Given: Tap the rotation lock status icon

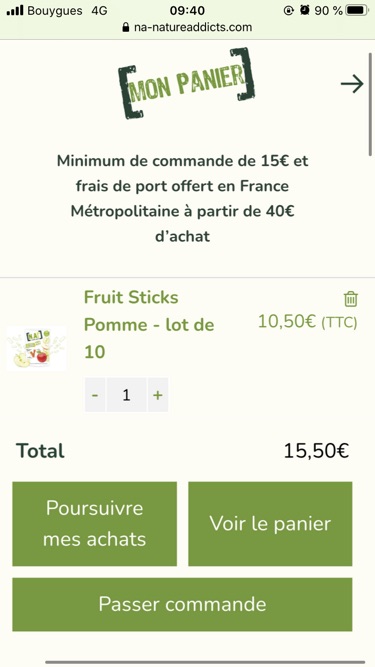Looking at the screenshot, I should [288, 10].
